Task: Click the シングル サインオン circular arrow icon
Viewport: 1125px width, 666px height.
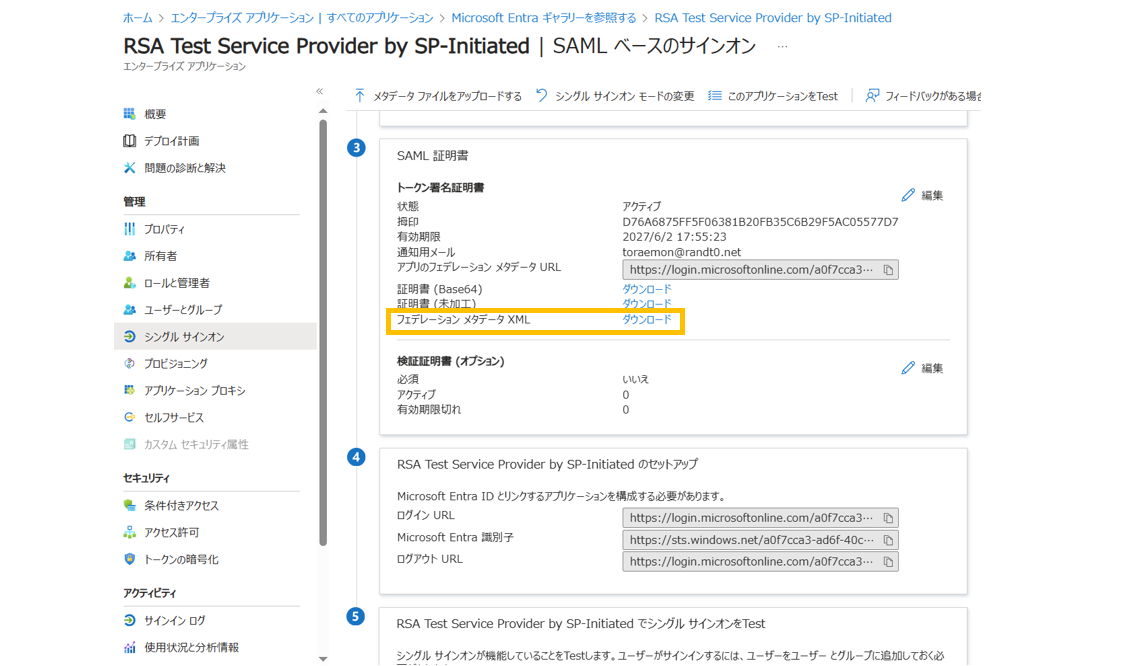Action: coord(129,337)
